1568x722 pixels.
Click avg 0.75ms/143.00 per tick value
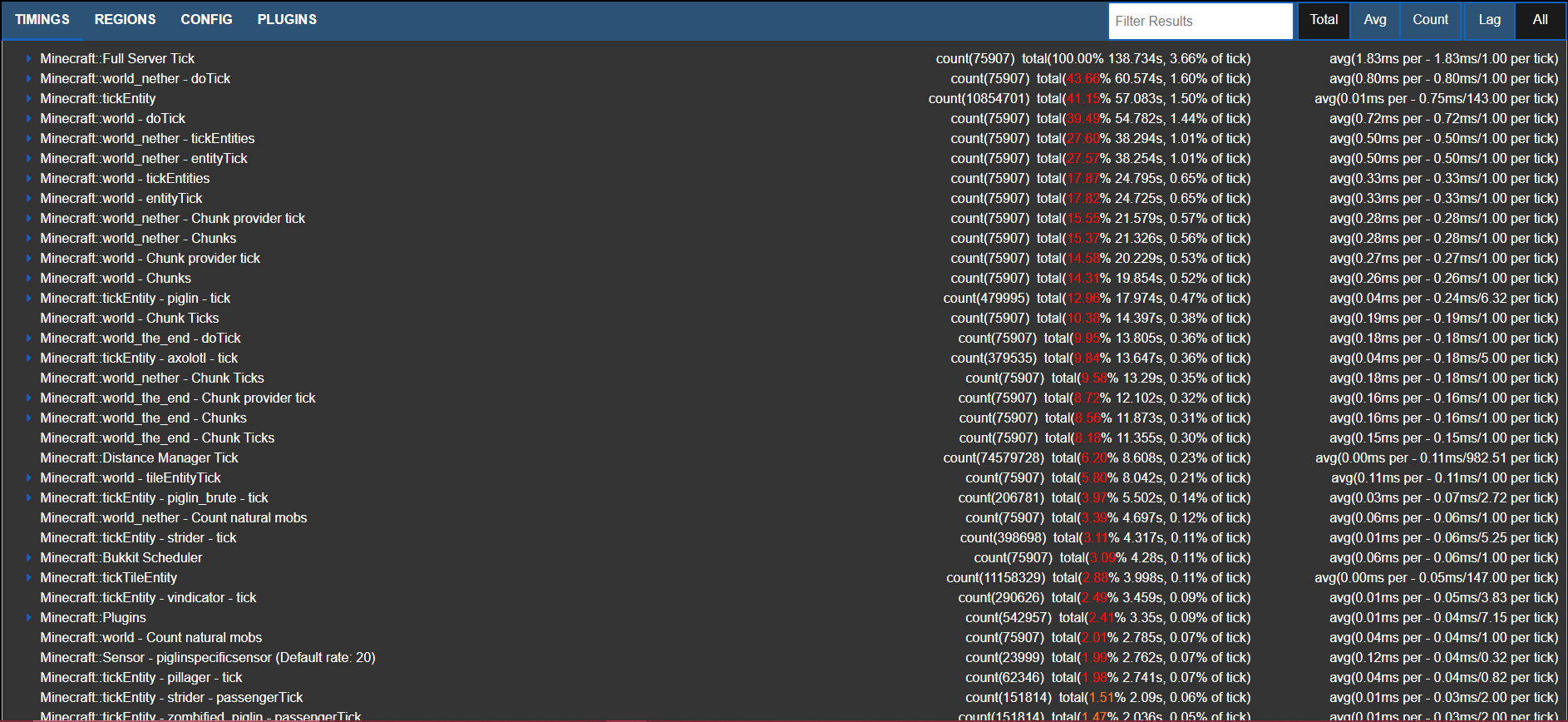point(1437,99)
